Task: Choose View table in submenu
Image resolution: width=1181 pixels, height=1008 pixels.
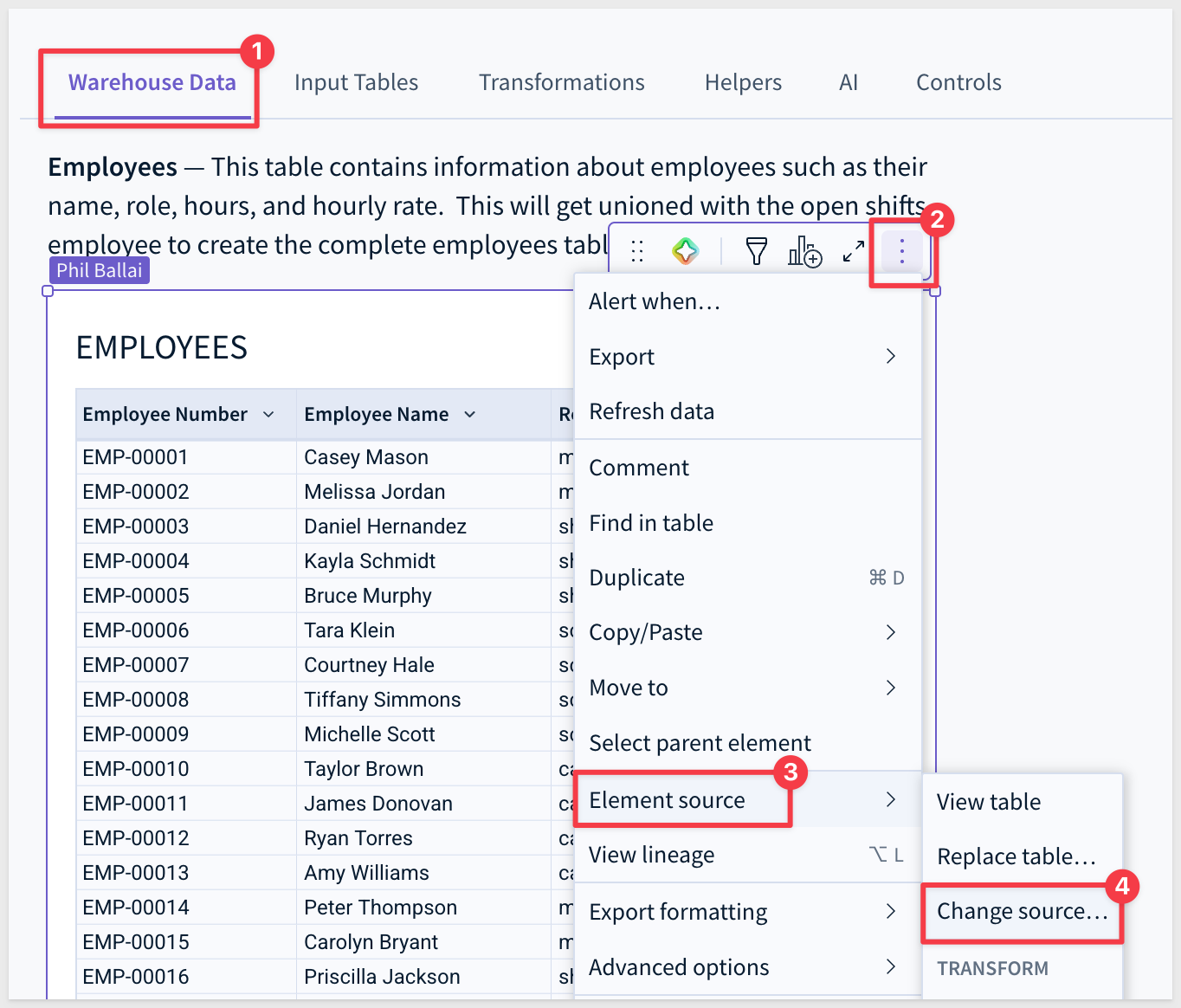Action: point(1023,802)
